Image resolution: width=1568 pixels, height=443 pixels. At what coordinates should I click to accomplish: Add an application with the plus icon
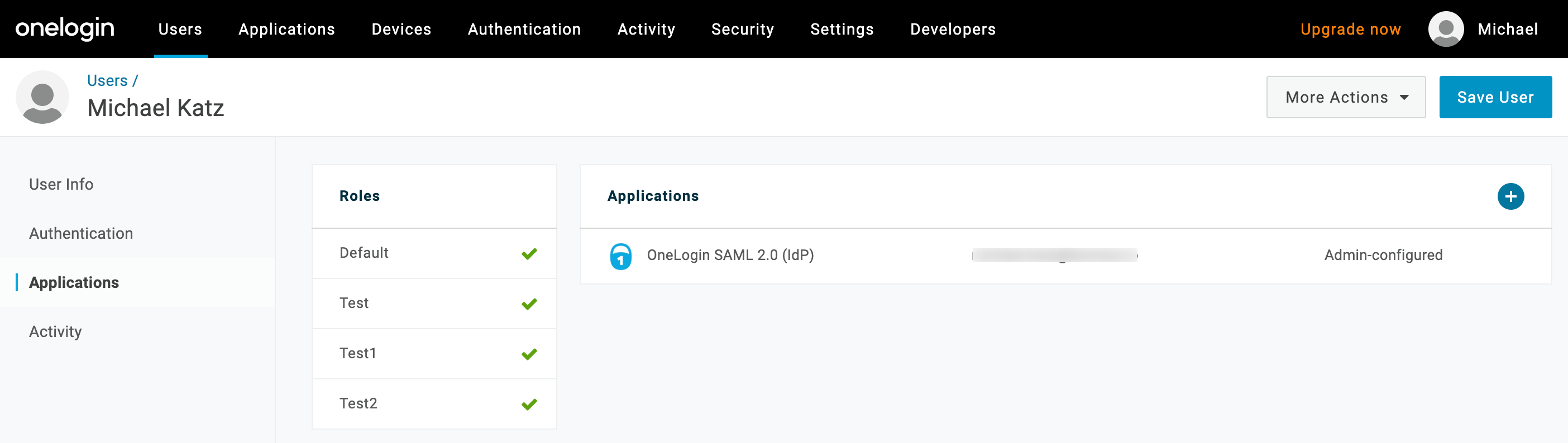[1510, 196]
